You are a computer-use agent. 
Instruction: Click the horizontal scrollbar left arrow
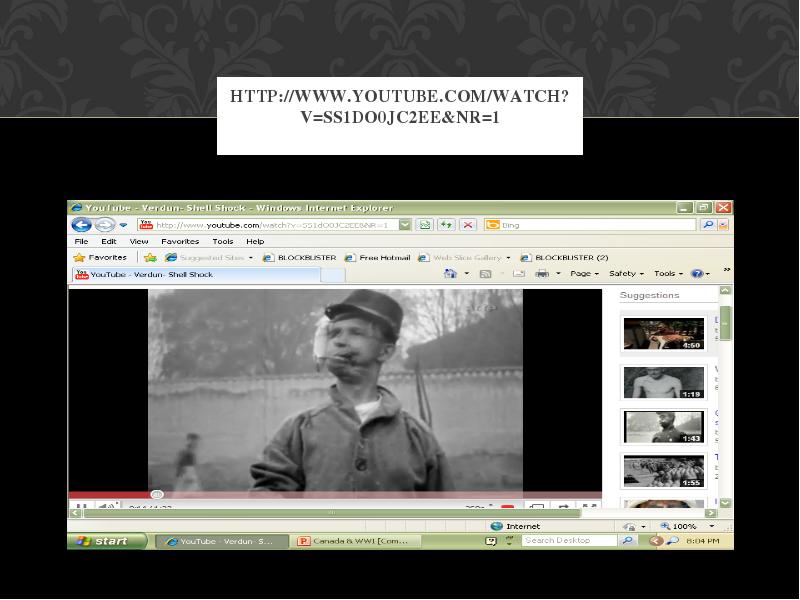pos(76,513)
